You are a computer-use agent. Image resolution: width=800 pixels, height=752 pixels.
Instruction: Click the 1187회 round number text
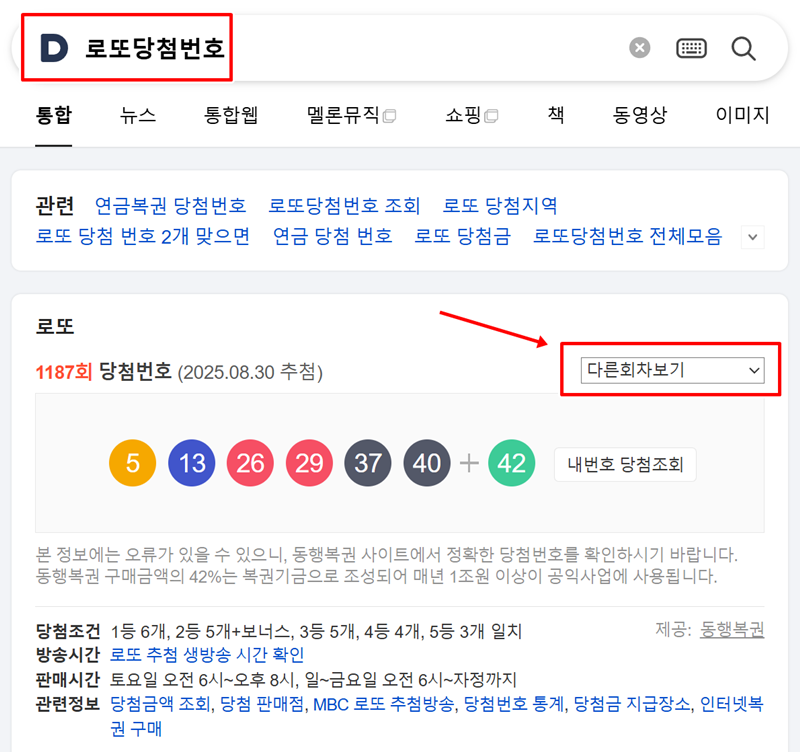(x=64, y=372)
